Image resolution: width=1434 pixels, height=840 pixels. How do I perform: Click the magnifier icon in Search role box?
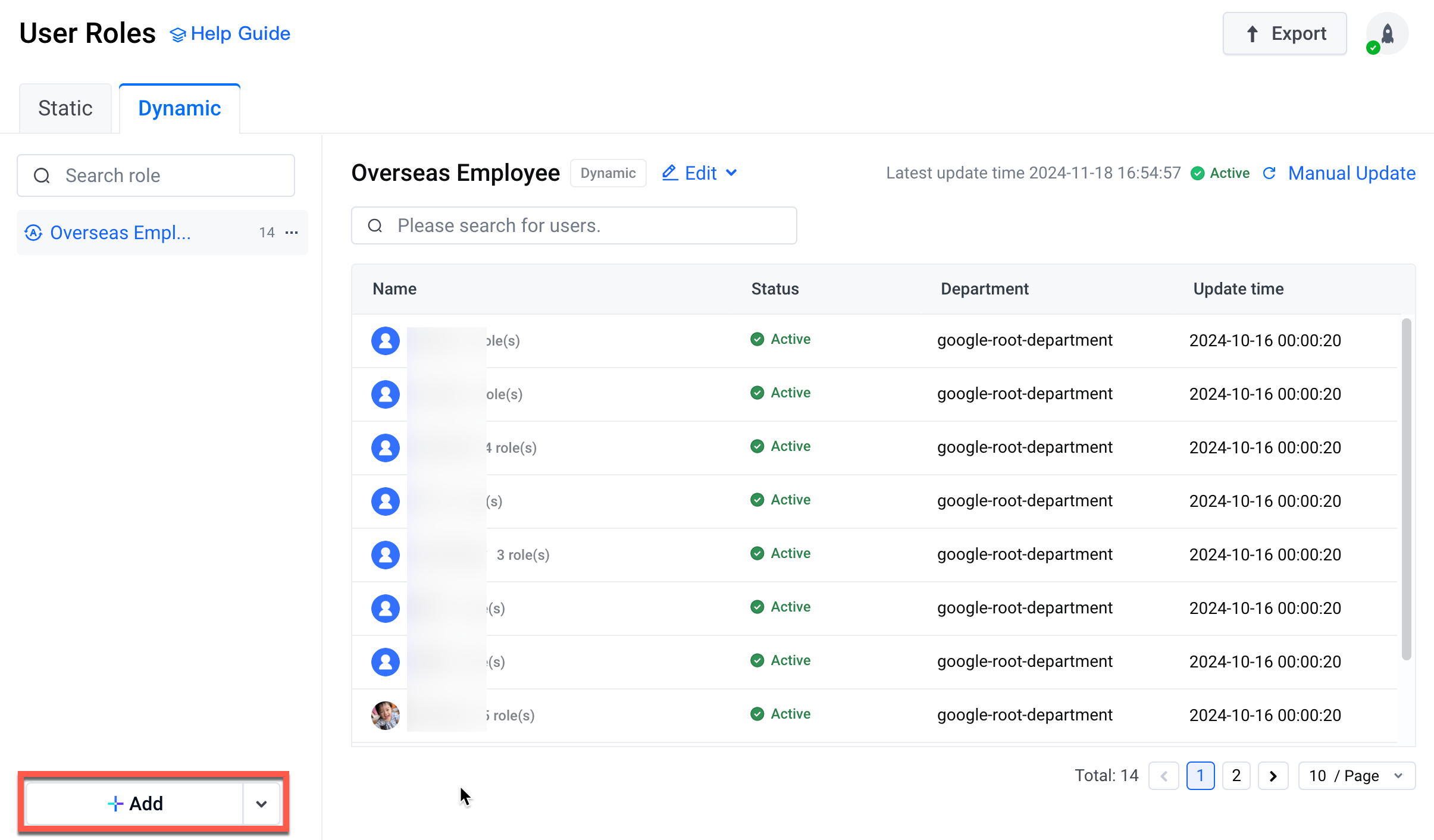click(x=42, y=175)
